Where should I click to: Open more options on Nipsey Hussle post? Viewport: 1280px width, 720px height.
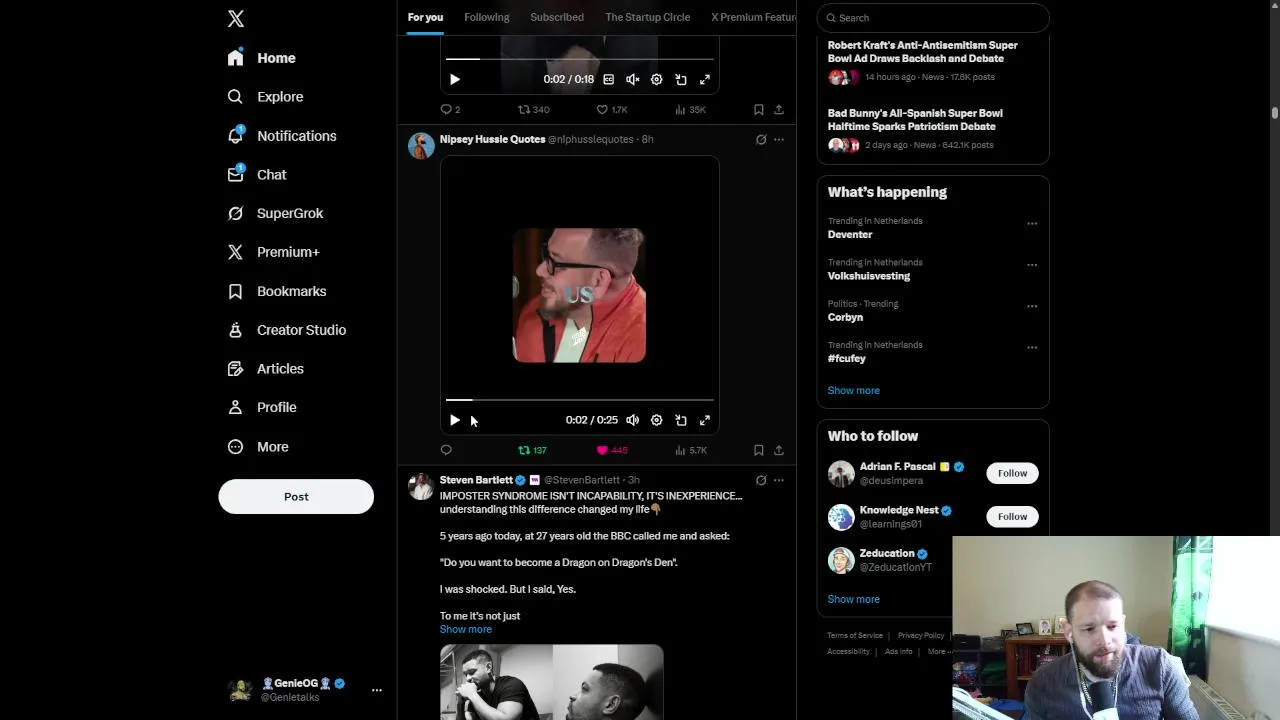[779, 140]
